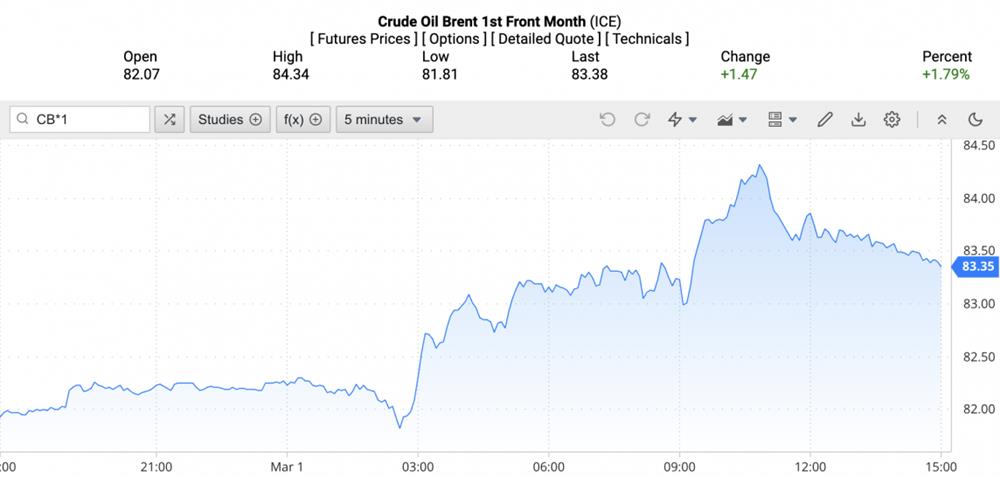Viewport: 1000px width, 477px height.
Task: Add a study with Studies button
Action: point(229,120)
